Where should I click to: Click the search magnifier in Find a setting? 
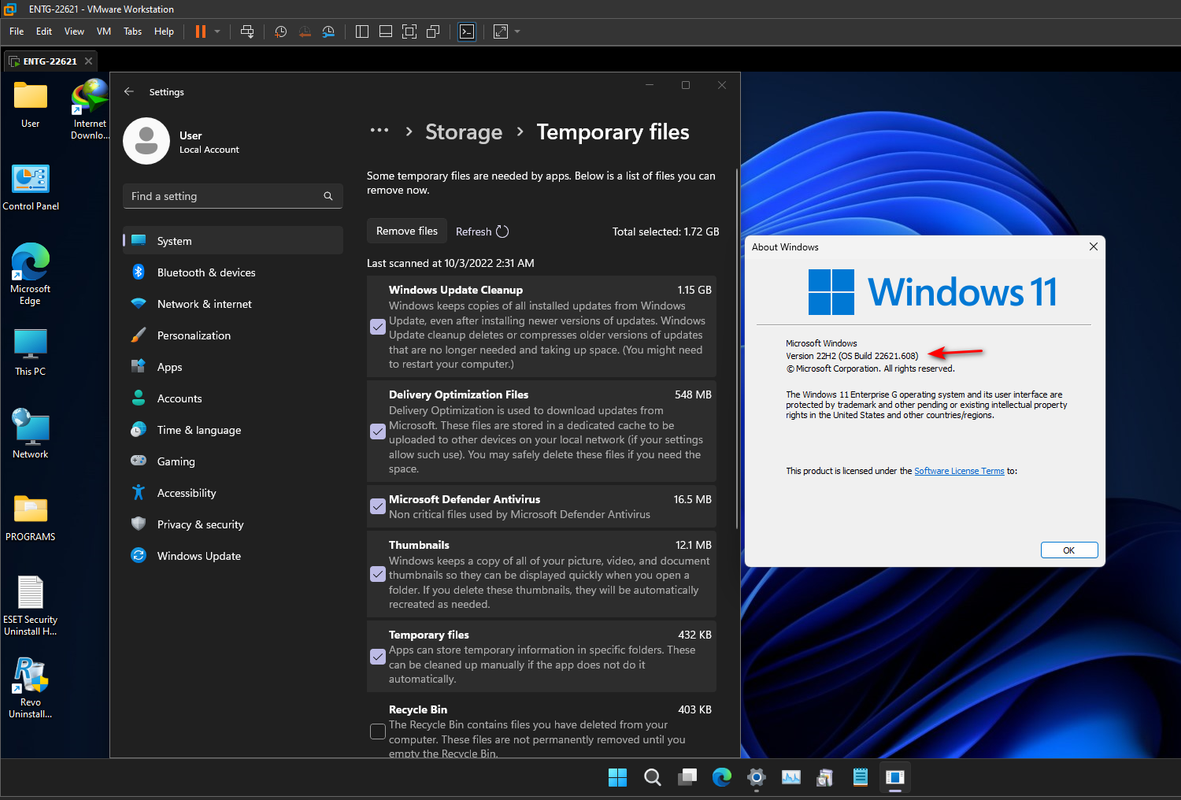pyautogui.click(x=328, y=196)
